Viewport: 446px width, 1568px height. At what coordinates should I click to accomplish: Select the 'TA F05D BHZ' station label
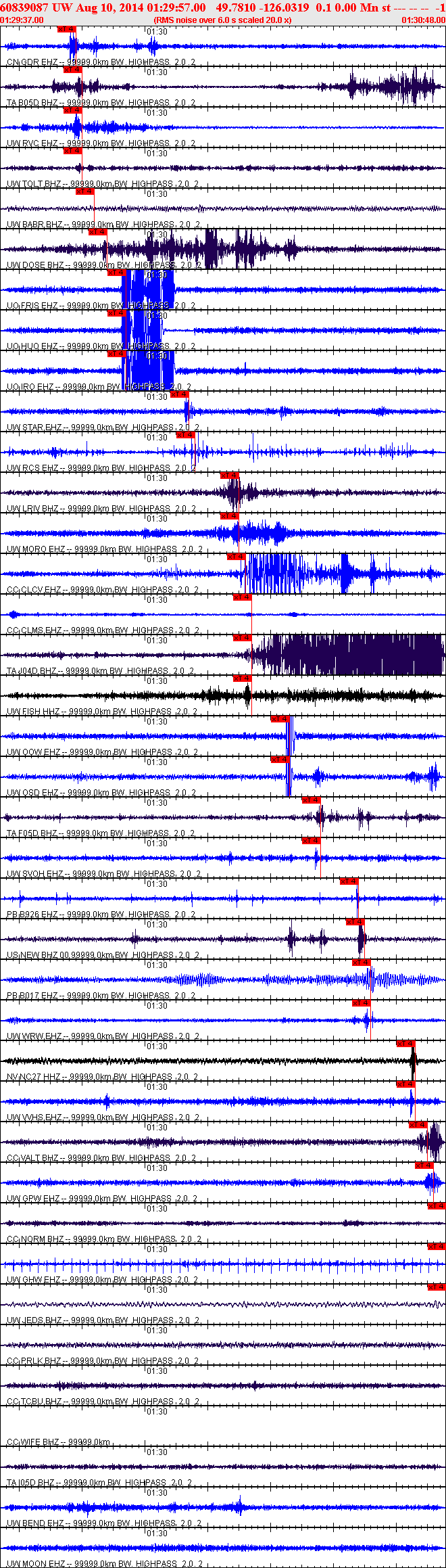(32, 833)
